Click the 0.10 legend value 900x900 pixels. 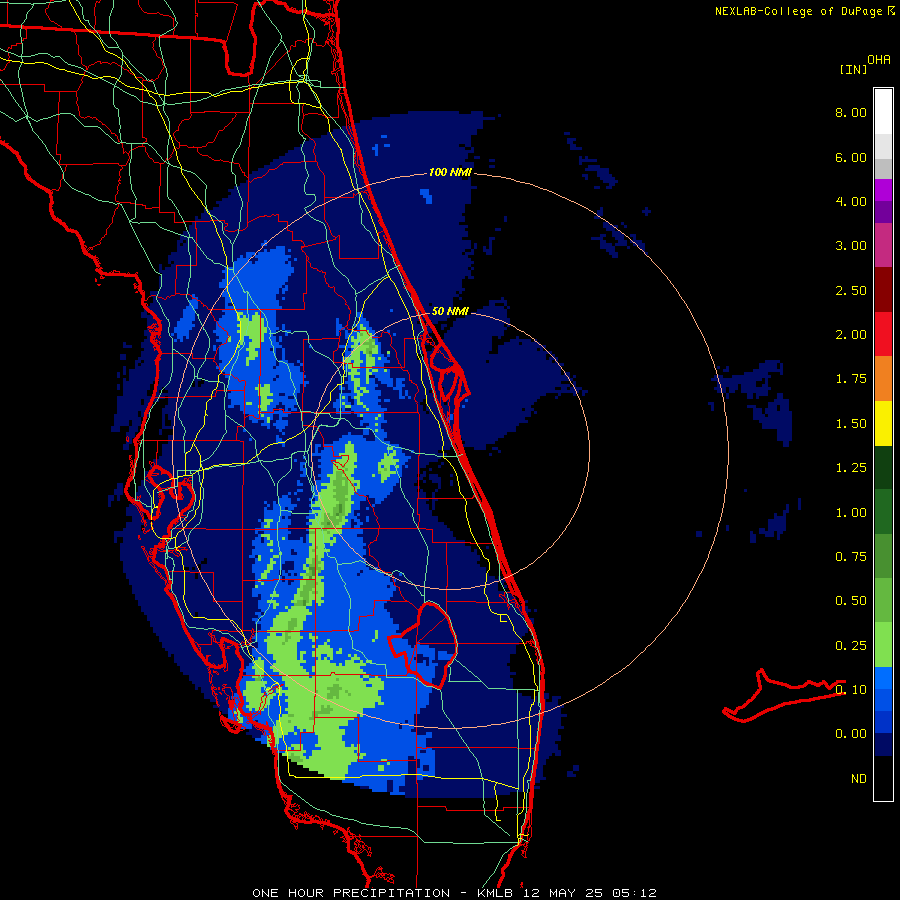pyautogui.click(x=851, y=690)
